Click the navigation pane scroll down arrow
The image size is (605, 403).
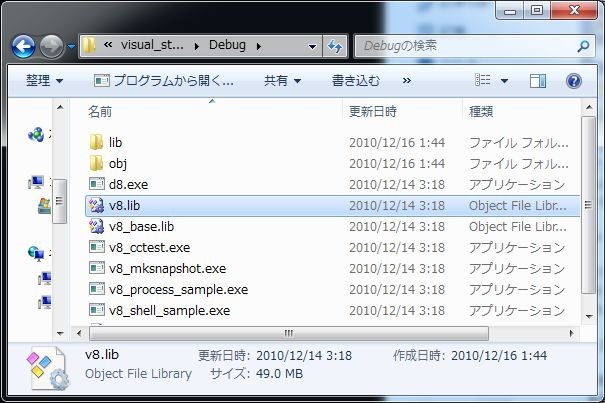click(60, 333)
